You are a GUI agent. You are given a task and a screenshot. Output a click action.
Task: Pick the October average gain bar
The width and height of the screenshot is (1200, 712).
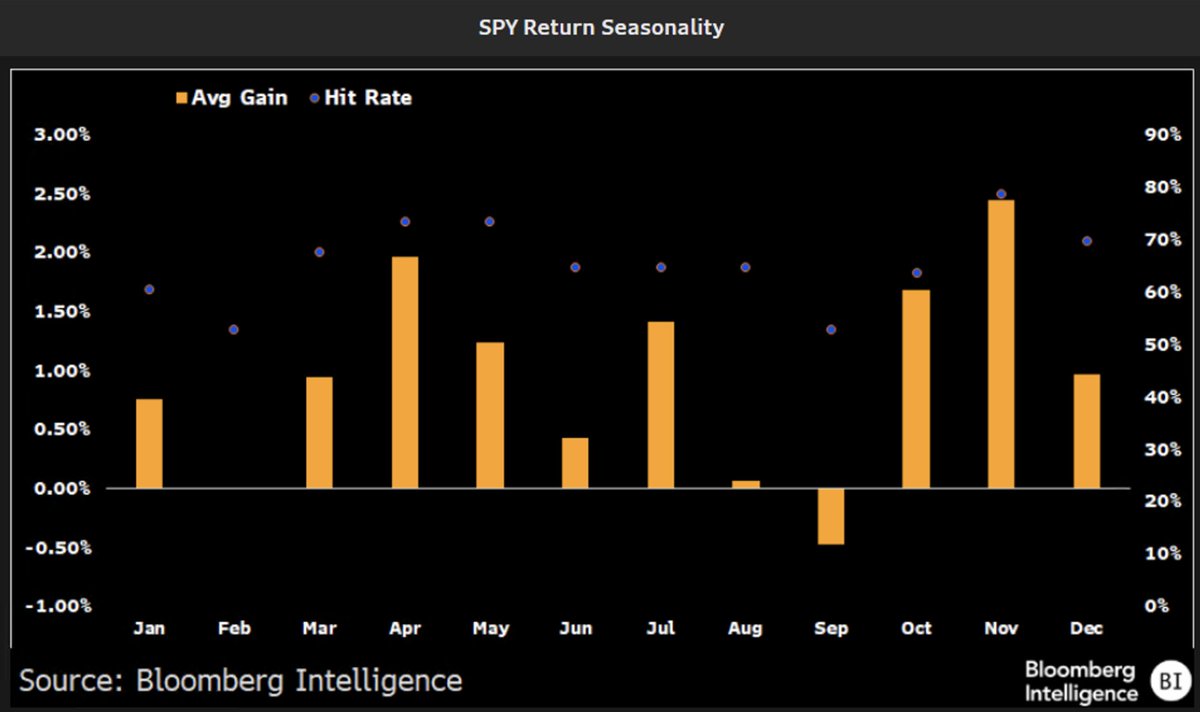pos(916,389)
